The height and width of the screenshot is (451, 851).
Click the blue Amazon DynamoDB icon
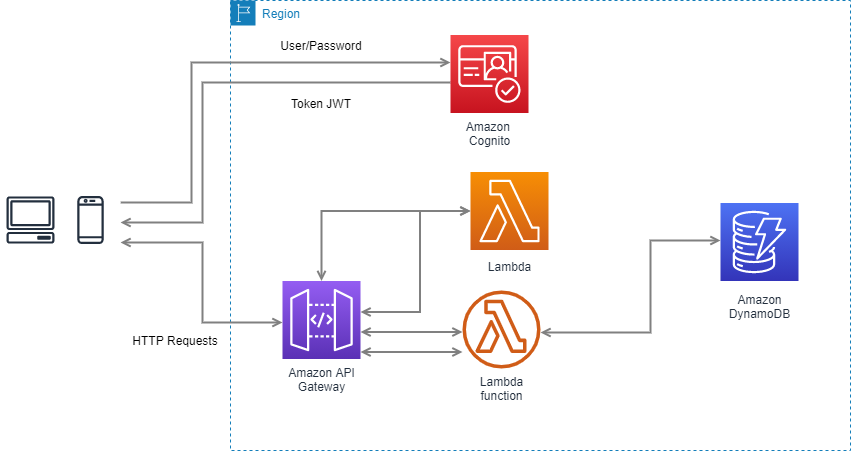point(759,243)
